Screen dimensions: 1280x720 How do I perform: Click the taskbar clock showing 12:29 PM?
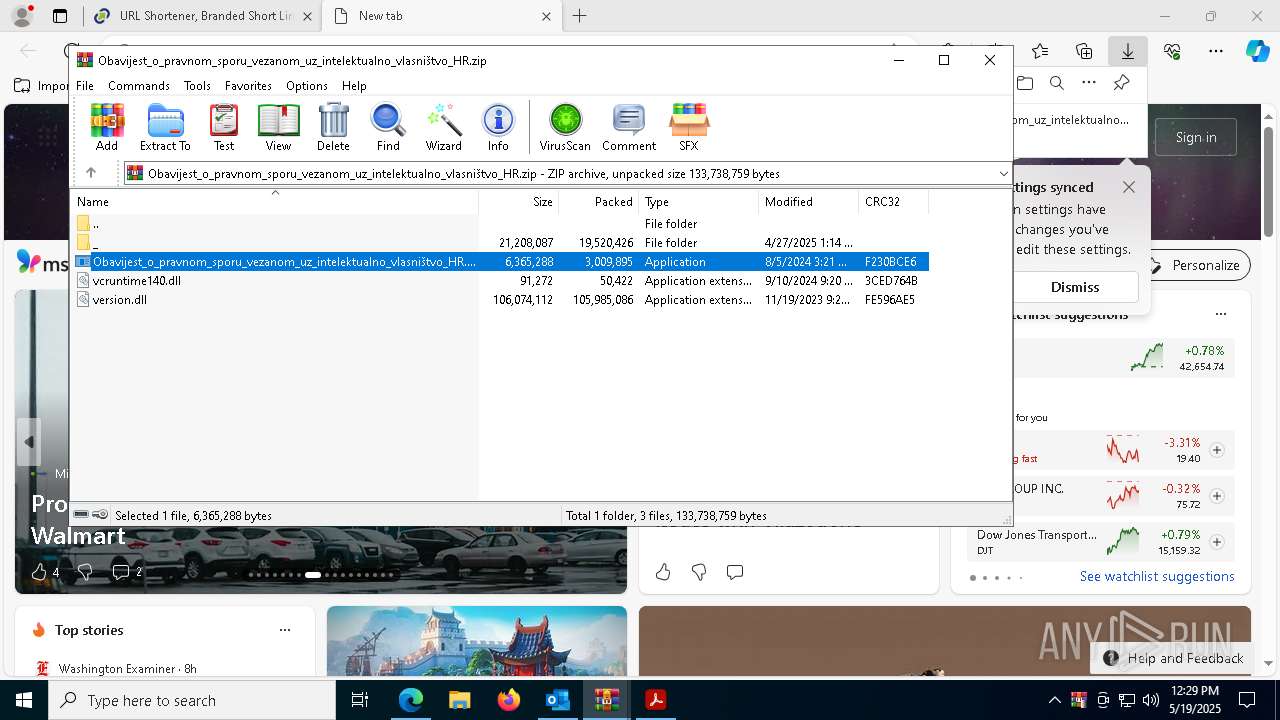(x=1194, y=700)
